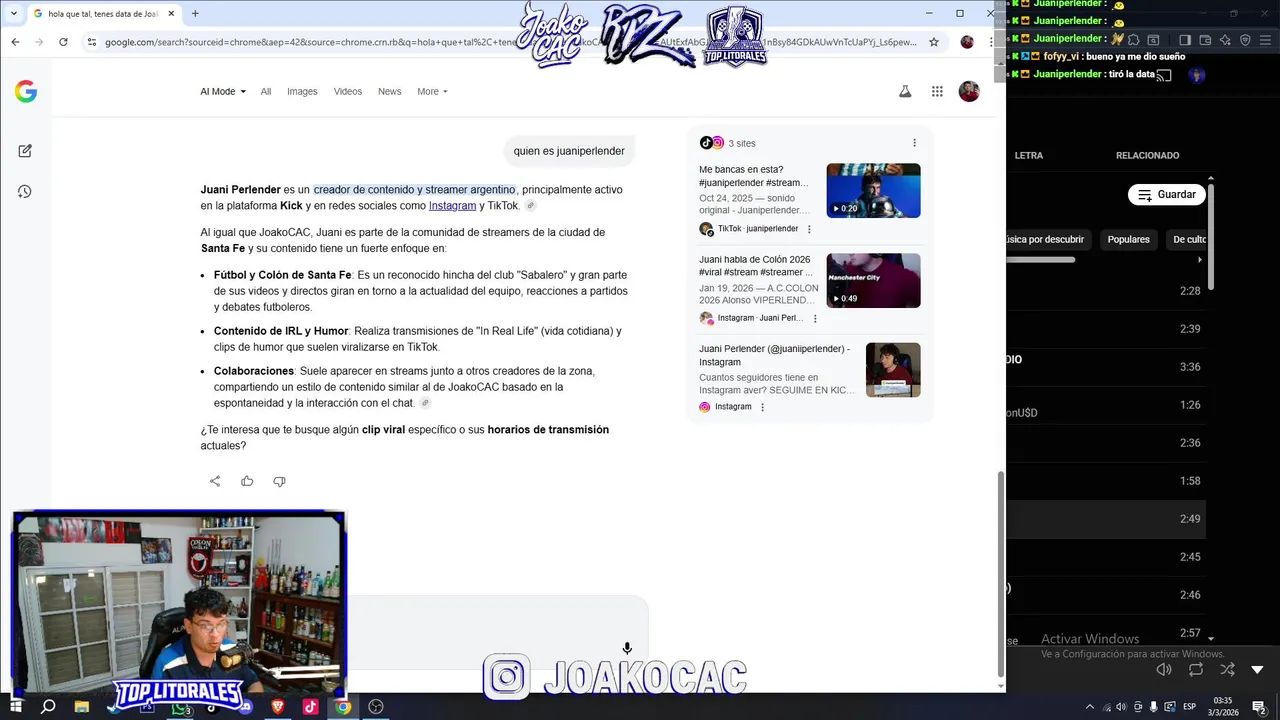Open a new Chrome tab
Screen dimensions: 1280x720
pos(195,14)
